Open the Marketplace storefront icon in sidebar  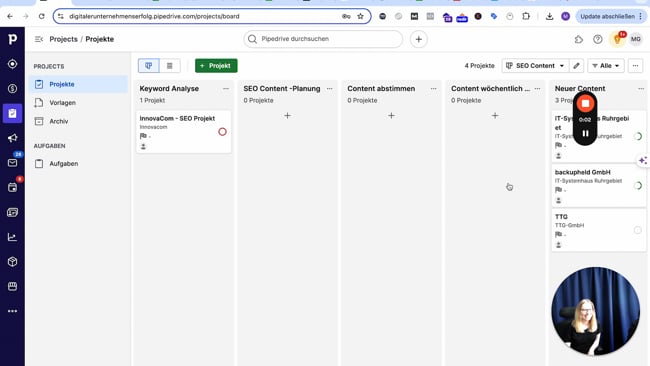tap(12, 286)
